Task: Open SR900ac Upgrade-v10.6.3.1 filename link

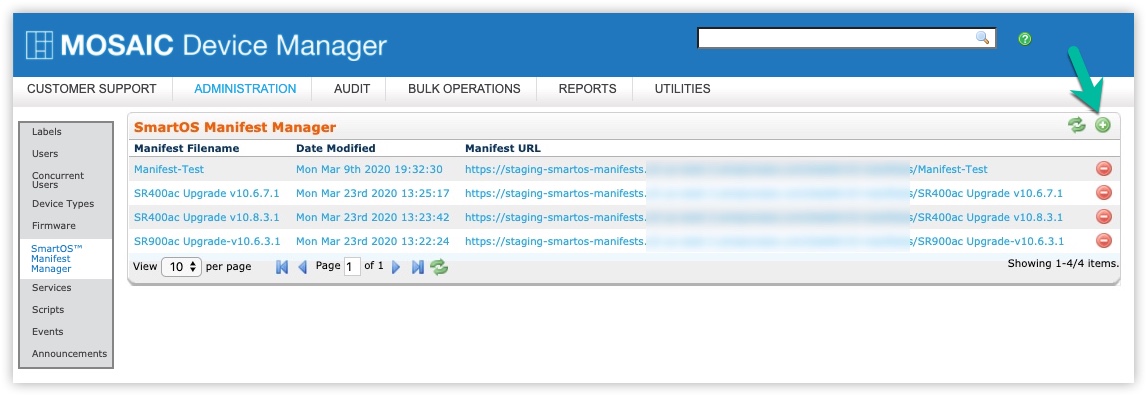Action: pyautogui.click(x=208, y=241)
